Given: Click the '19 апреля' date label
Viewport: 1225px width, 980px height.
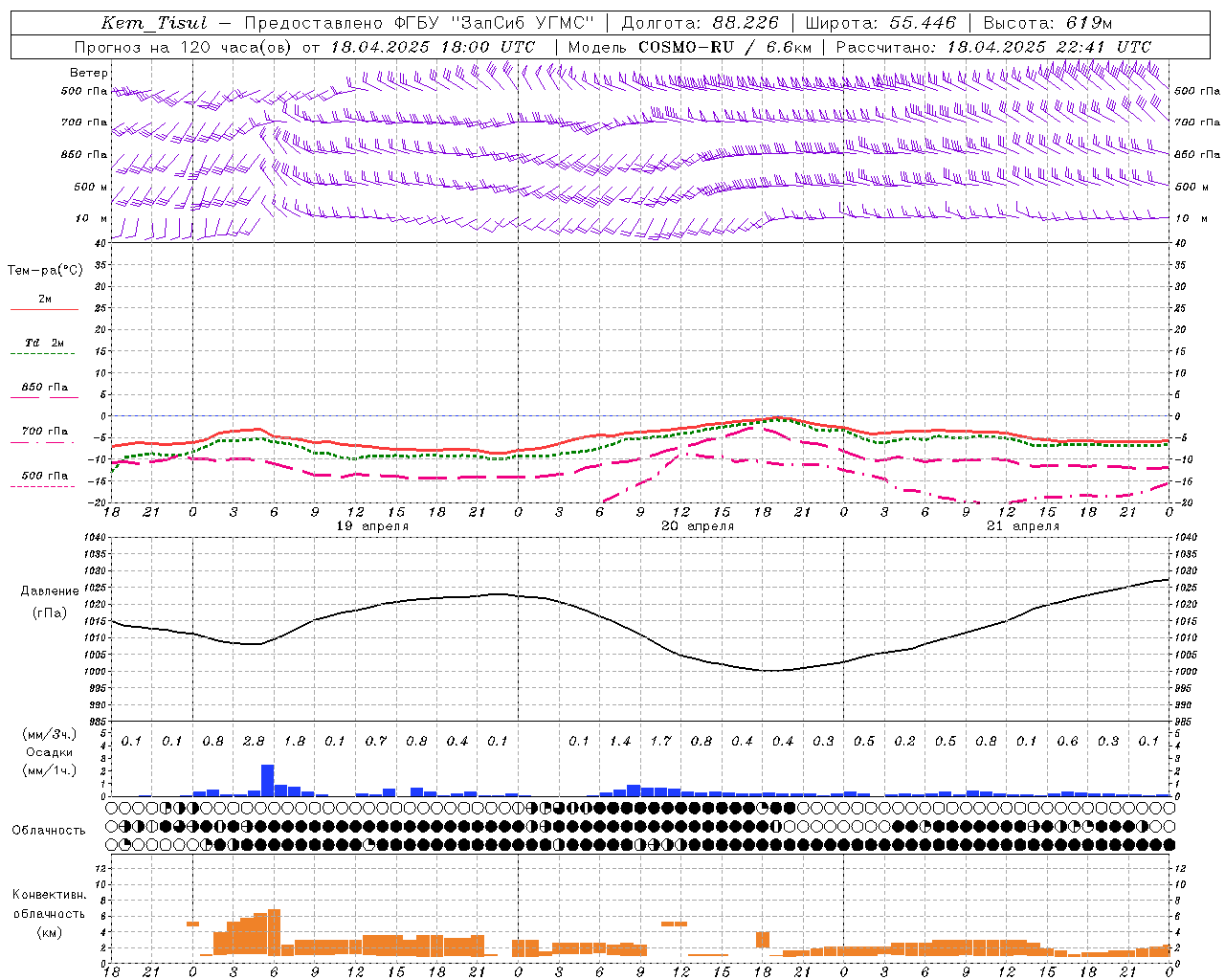Looking at the screenshot, I should [x=372, y=526].
